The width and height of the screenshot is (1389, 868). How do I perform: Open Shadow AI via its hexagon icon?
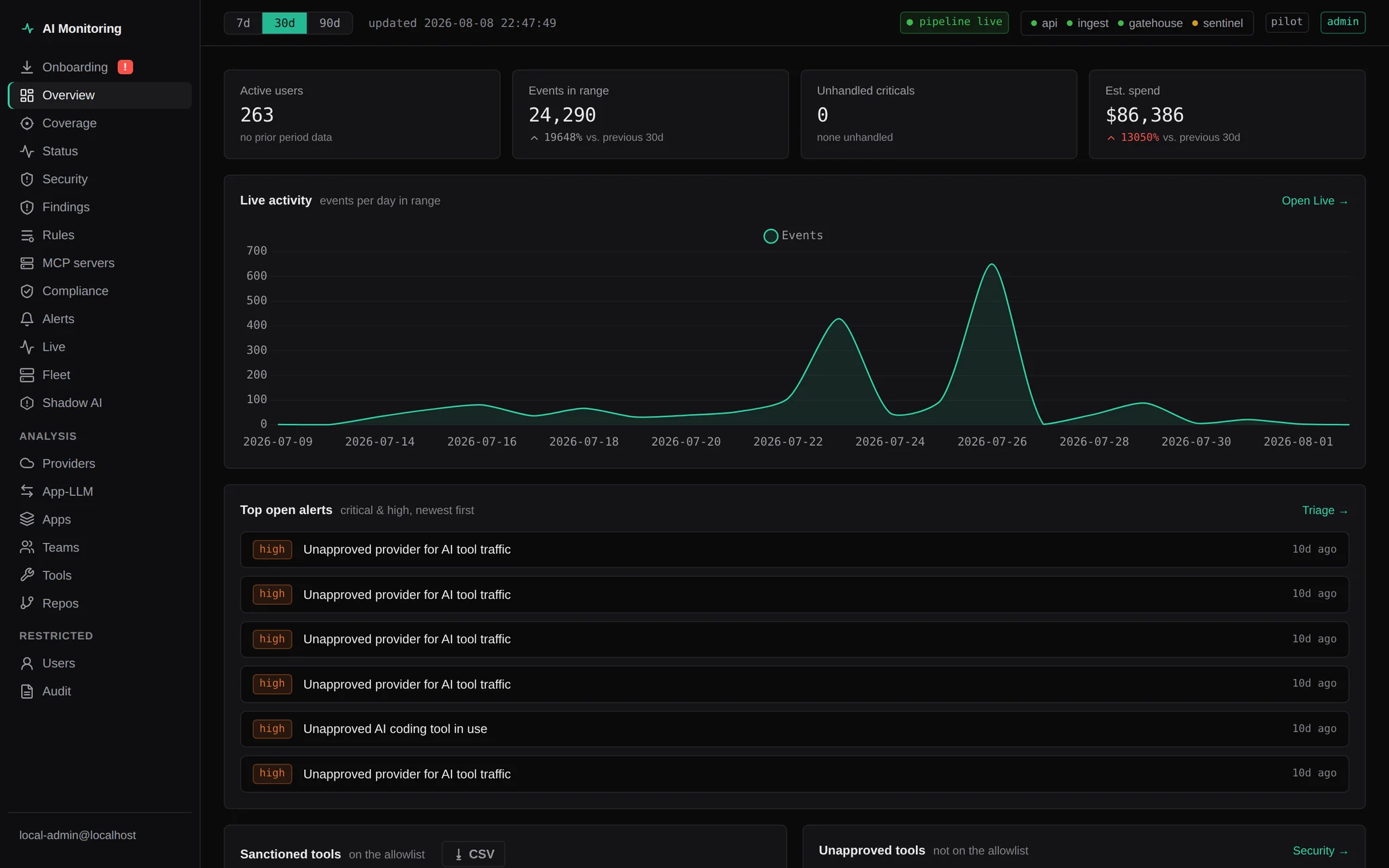(27, 403)
